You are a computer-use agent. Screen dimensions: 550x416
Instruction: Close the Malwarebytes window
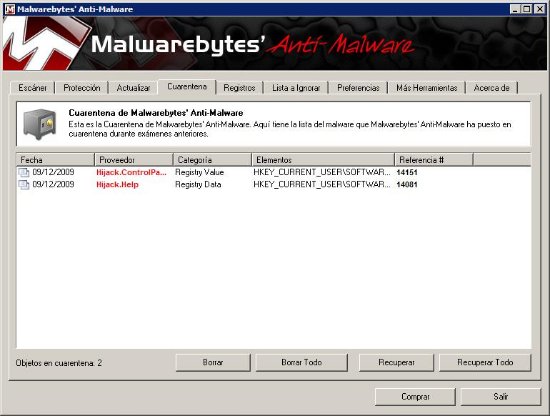539,9
